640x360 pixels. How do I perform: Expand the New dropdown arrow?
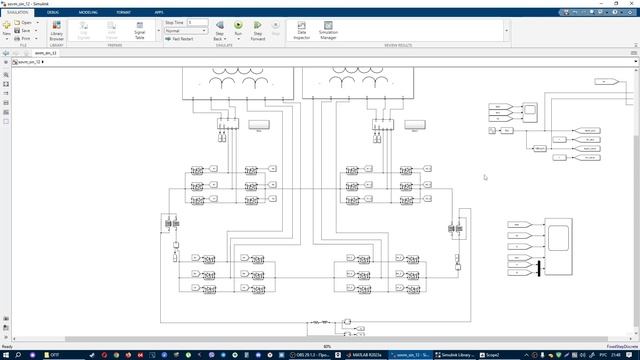point(7,39)
